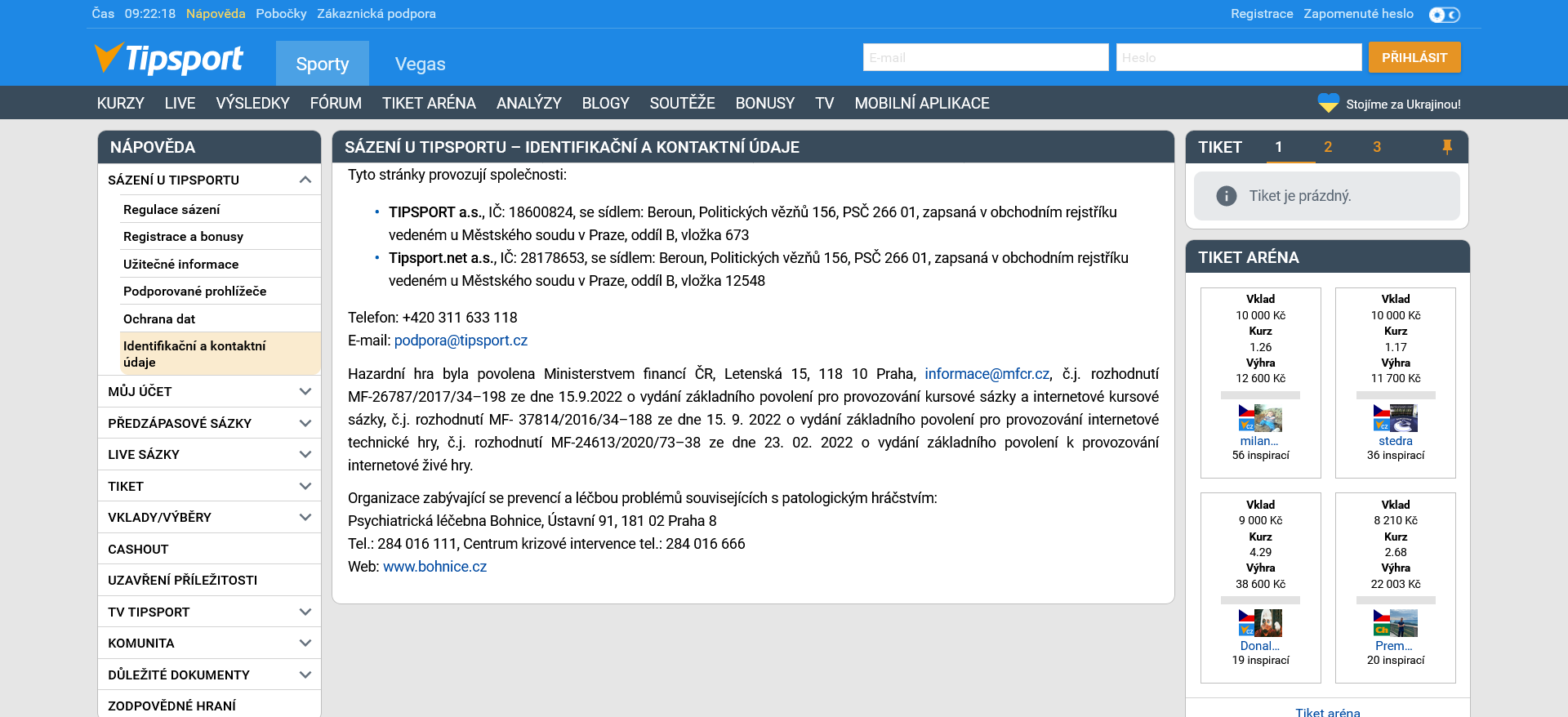Open the Prem... user name link

(x=1394, y=646)
